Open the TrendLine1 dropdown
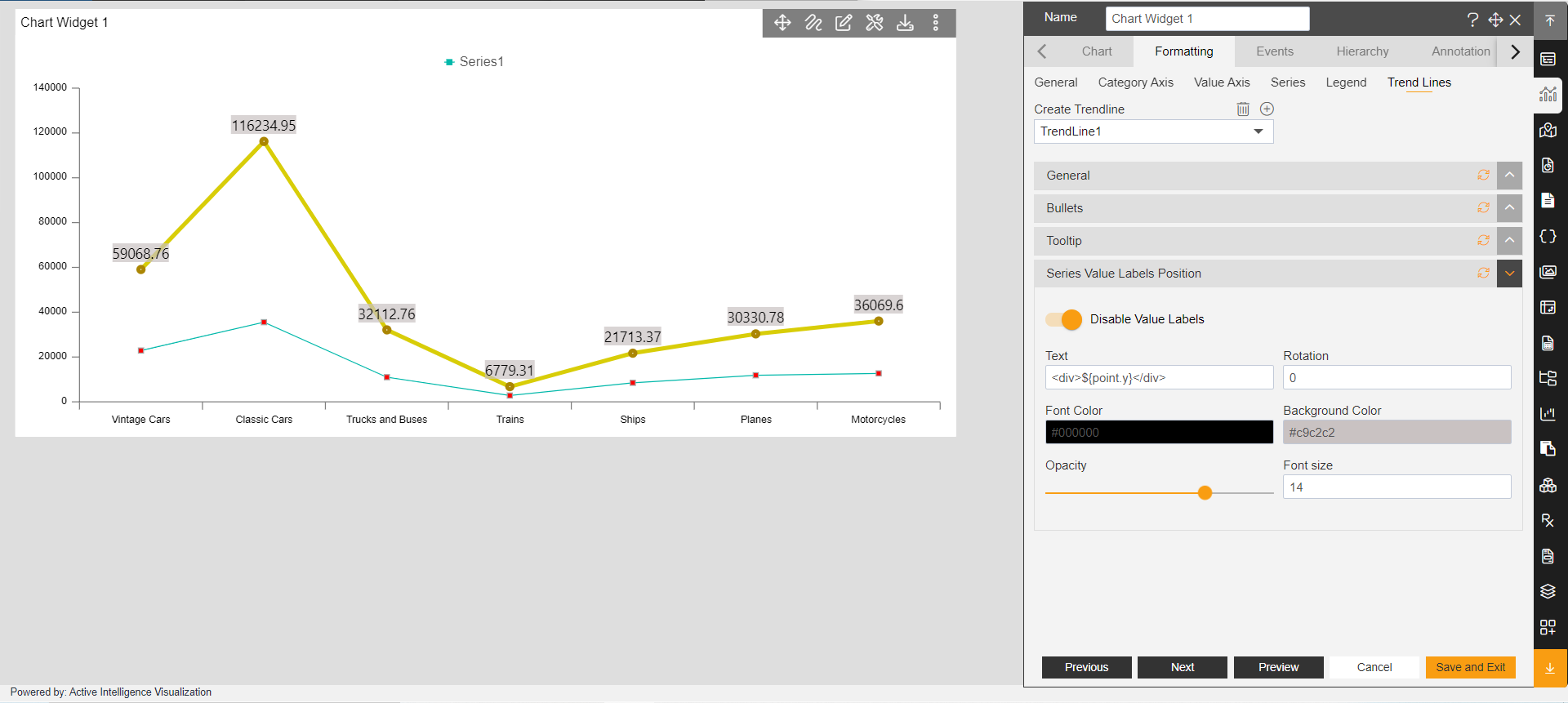 click(x=1153, y=131)
